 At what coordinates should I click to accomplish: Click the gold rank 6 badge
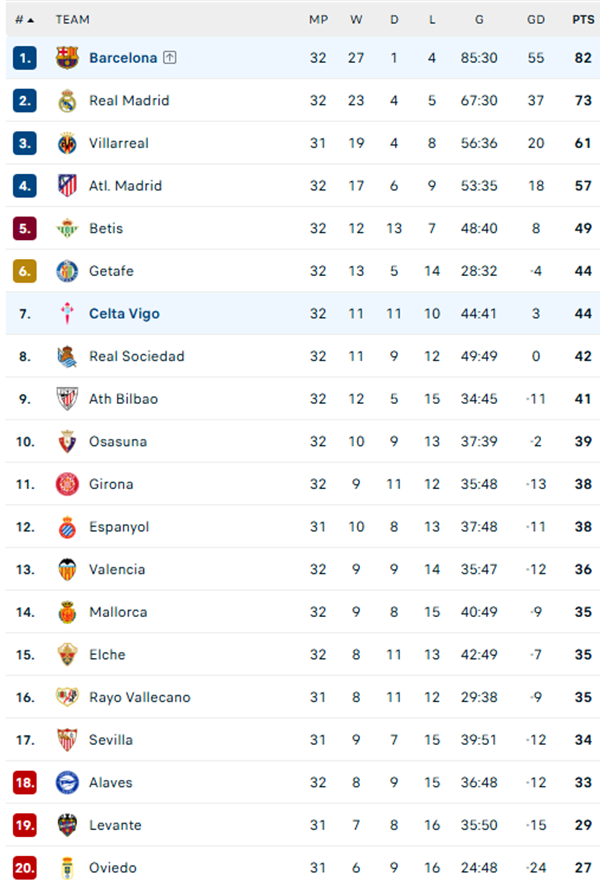(x=25, y=271)
